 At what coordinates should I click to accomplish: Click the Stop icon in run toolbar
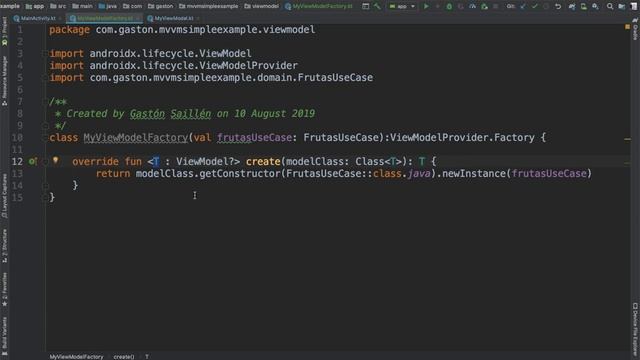[x=496, y=6]
